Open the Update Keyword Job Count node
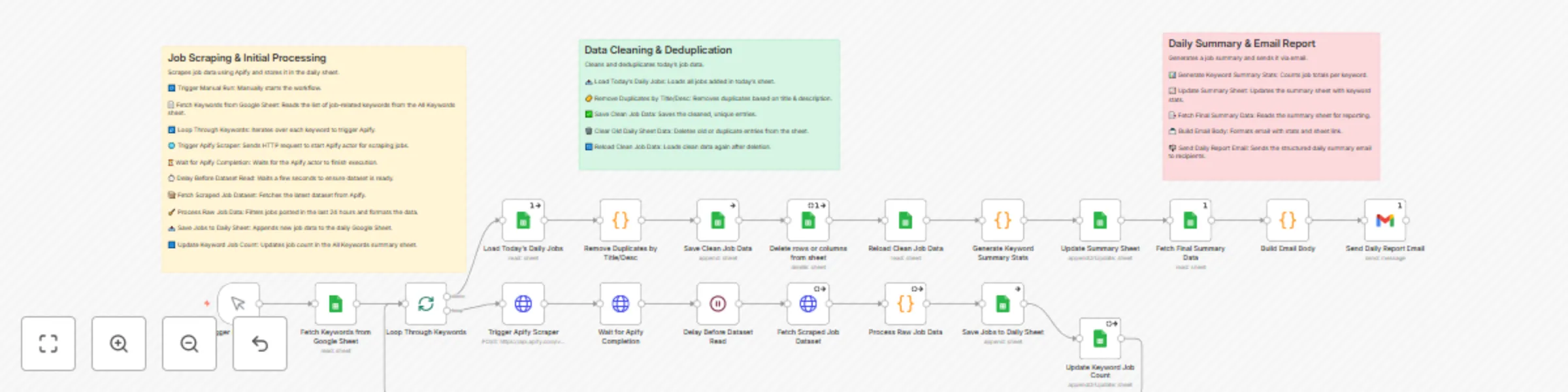Viewport: 1568px width, 392px height. click(x=1100, y=339)
